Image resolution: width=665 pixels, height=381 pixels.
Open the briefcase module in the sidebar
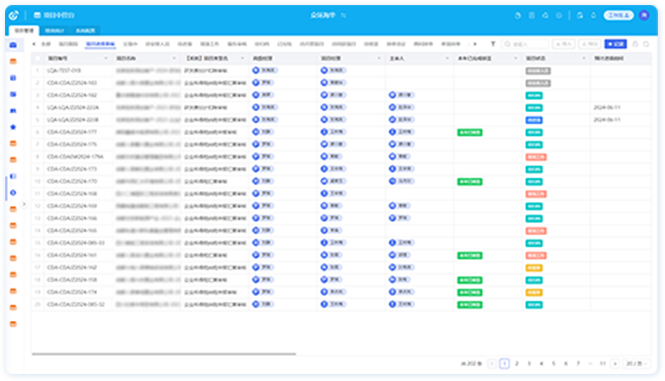coord(13,45)
